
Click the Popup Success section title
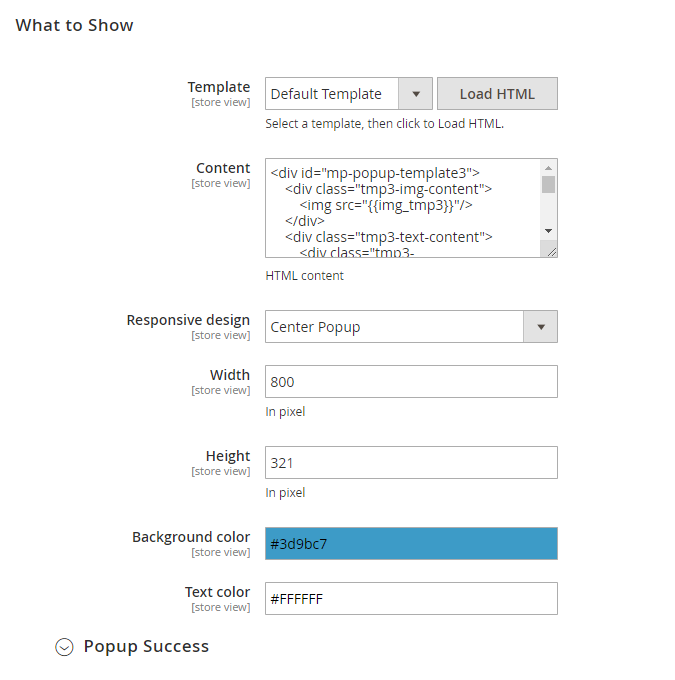(x=146, y=647)
